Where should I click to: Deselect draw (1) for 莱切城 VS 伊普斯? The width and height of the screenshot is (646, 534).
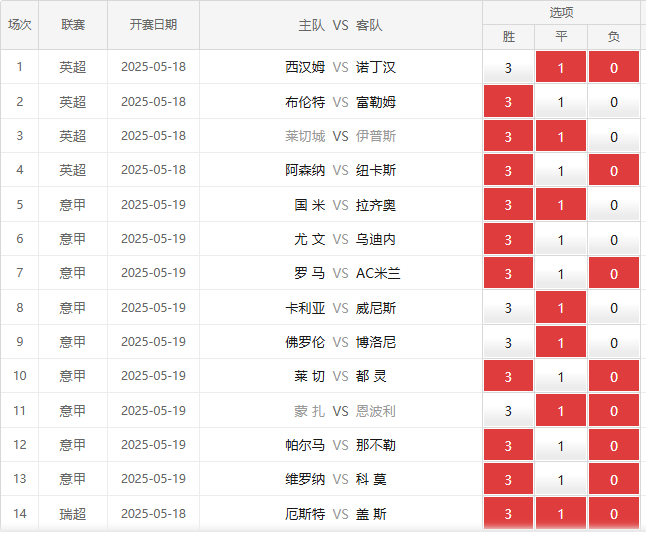pos(561,136)
